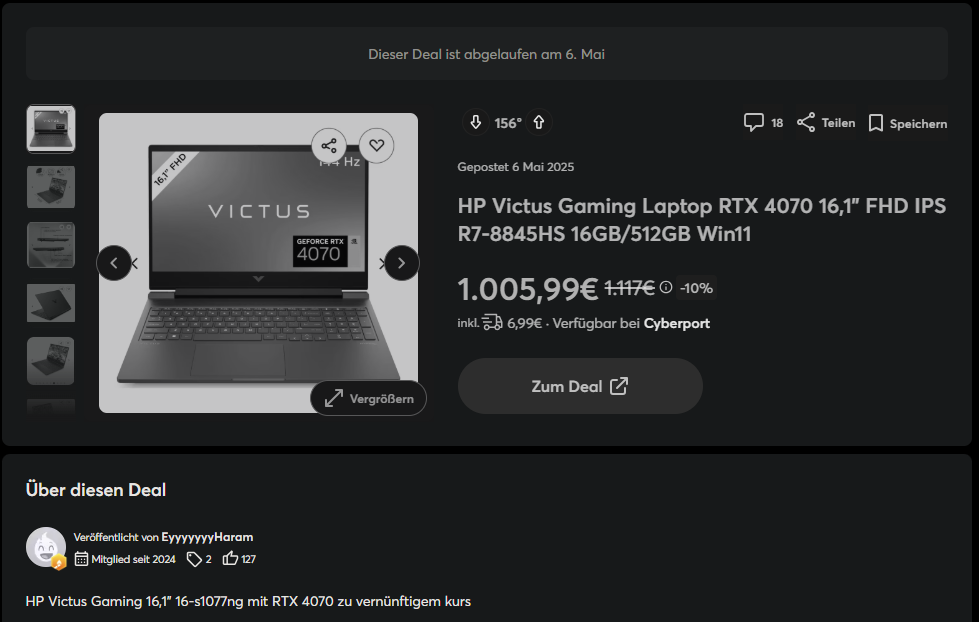Image resolution: width=979 pixels, height=622 pixels.
Task: Advance to the next product image
Action: (401, 263)
